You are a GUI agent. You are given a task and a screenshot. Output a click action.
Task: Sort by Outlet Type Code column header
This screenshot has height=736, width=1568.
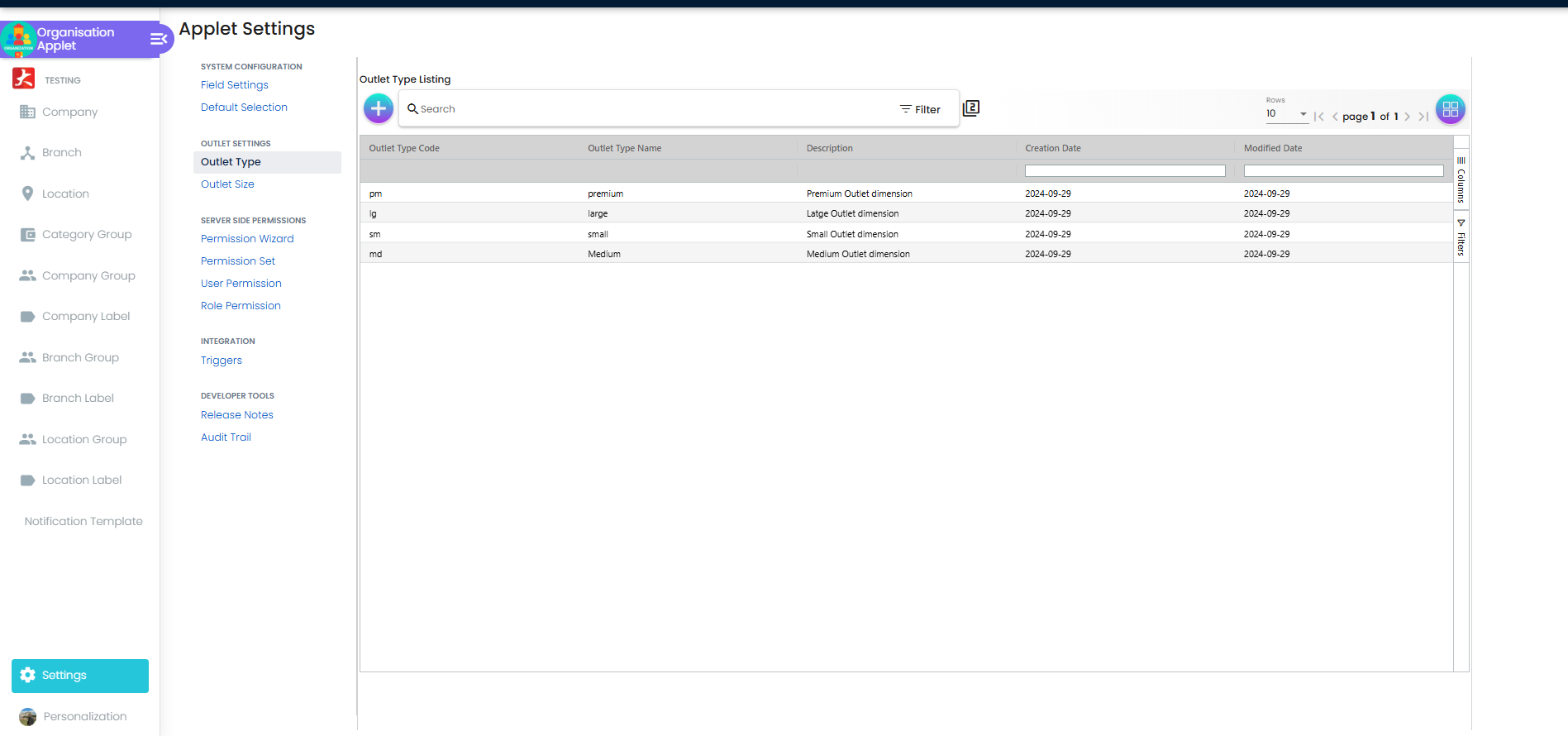[x=404, y=149]
